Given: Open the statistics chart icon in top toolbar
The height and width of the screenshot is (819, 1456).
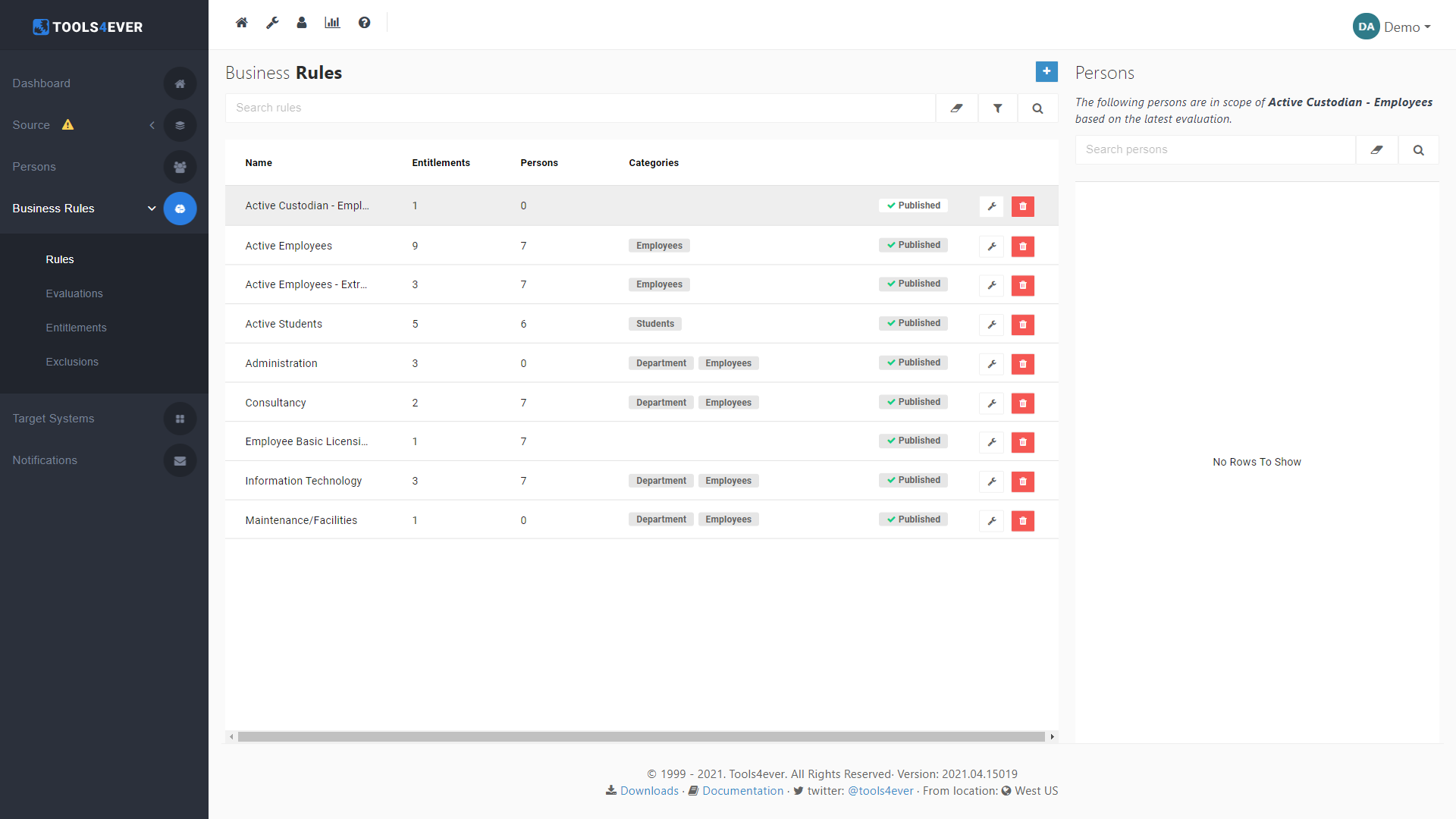Looking at the screenshot, I should pos(332,23).
